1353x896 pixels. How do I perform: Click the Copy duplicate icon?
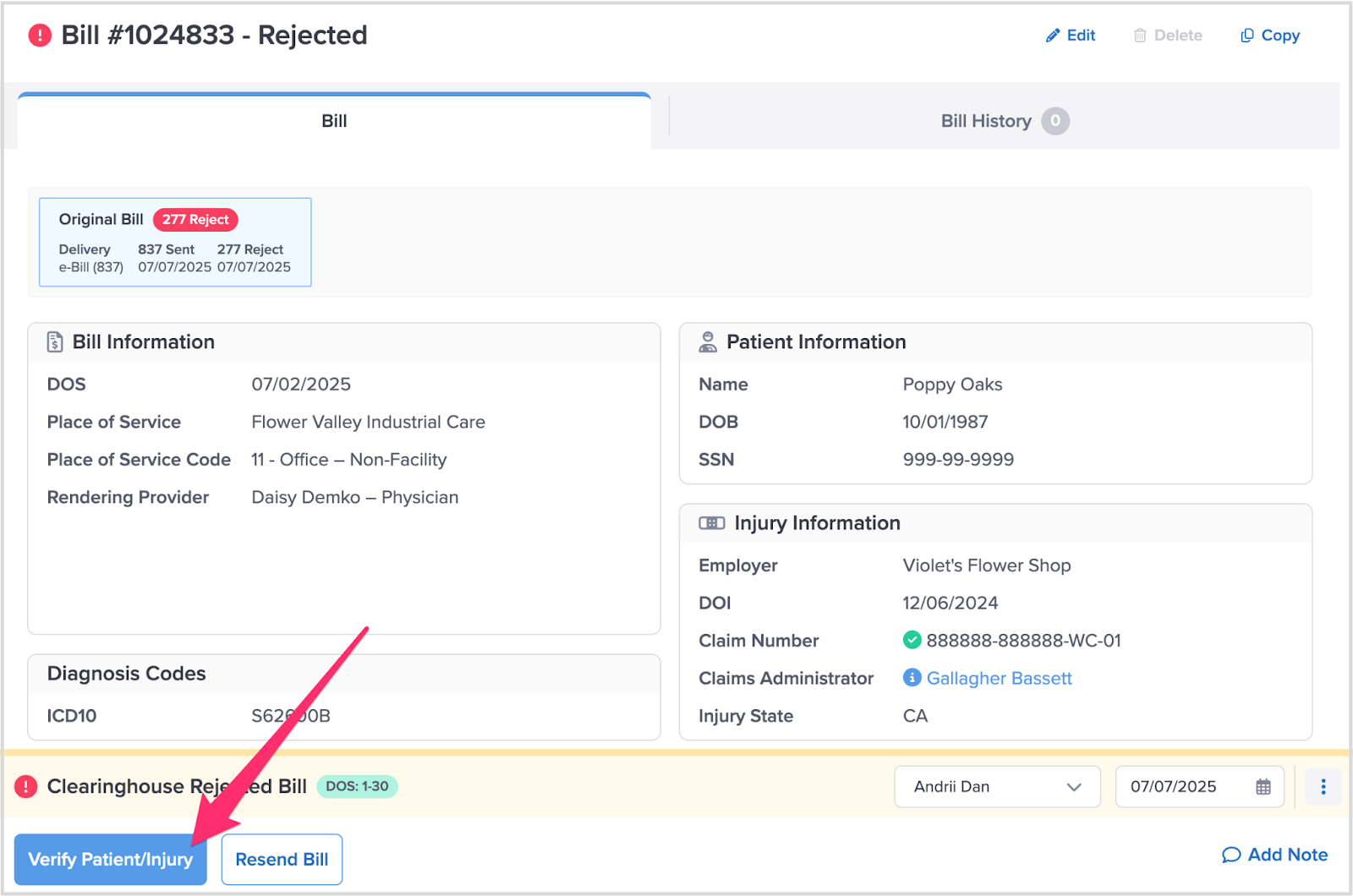coord(1246,36)
